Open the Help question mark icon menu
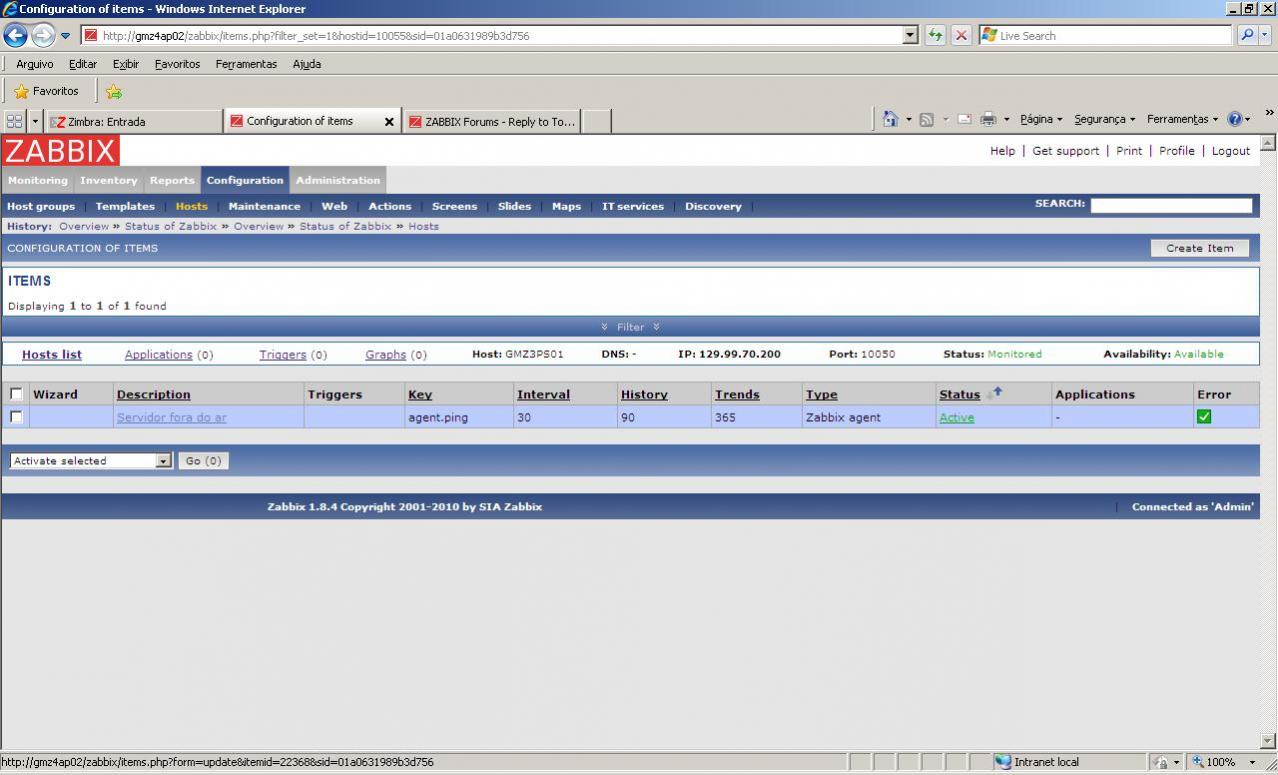Image resolution: width=1278 pixels, height=775 pixels. coord(1235,119)
